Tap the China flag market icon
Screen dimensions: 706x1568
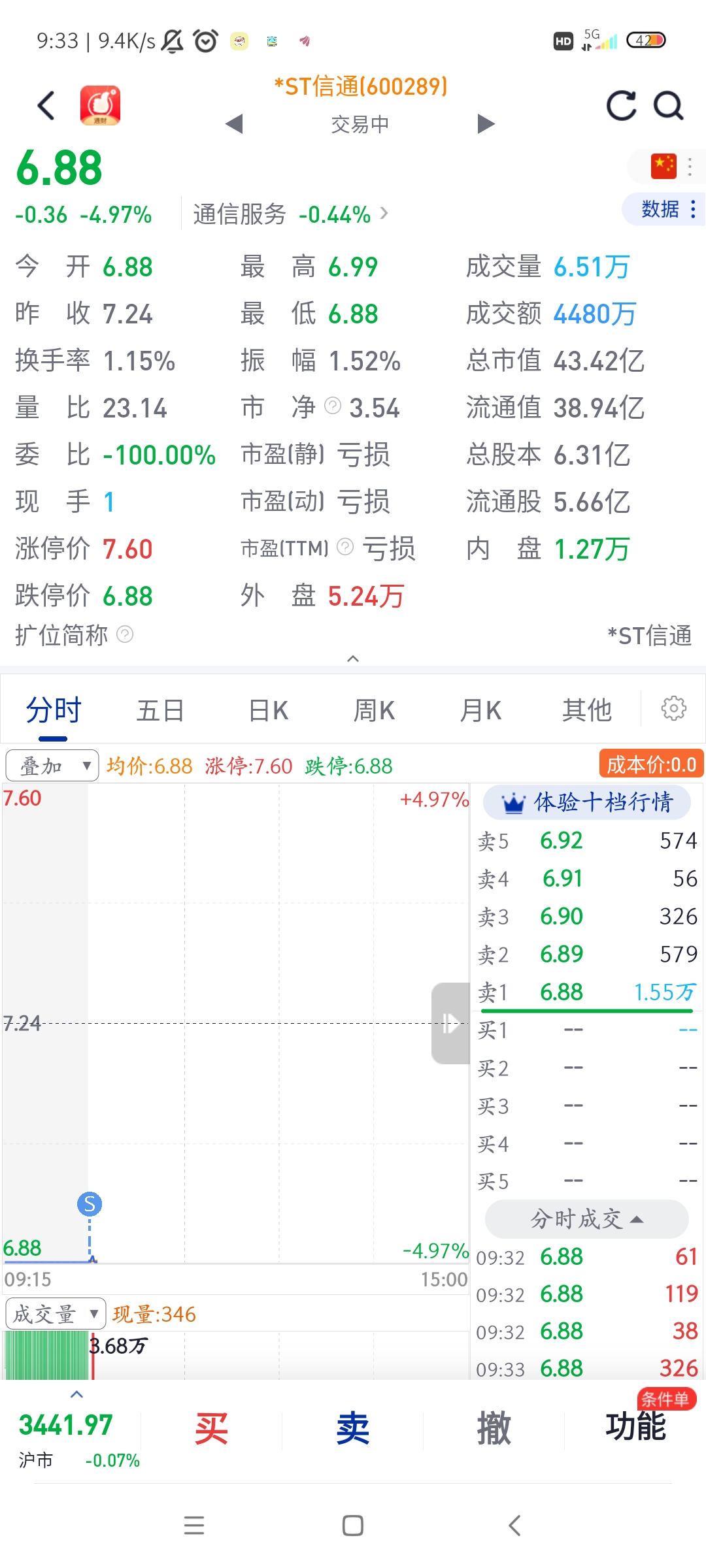(x=664, y=167)
